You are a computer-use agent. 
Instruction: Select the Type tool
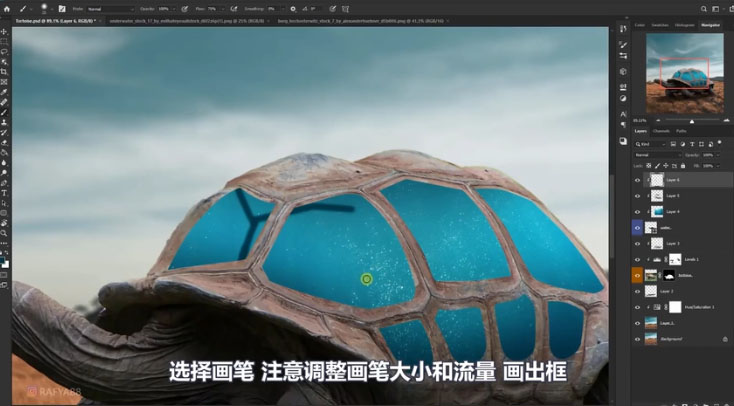point(5,193)
